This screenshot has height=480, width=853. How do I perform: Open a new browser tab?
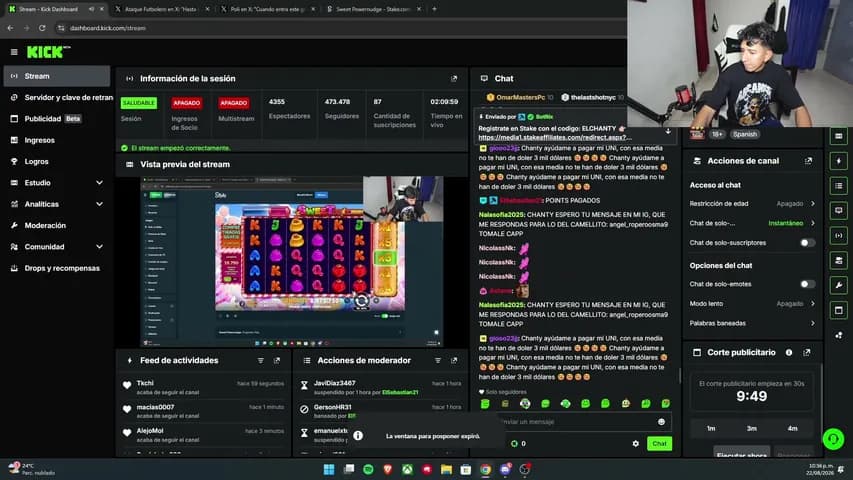tap(434, 9)
